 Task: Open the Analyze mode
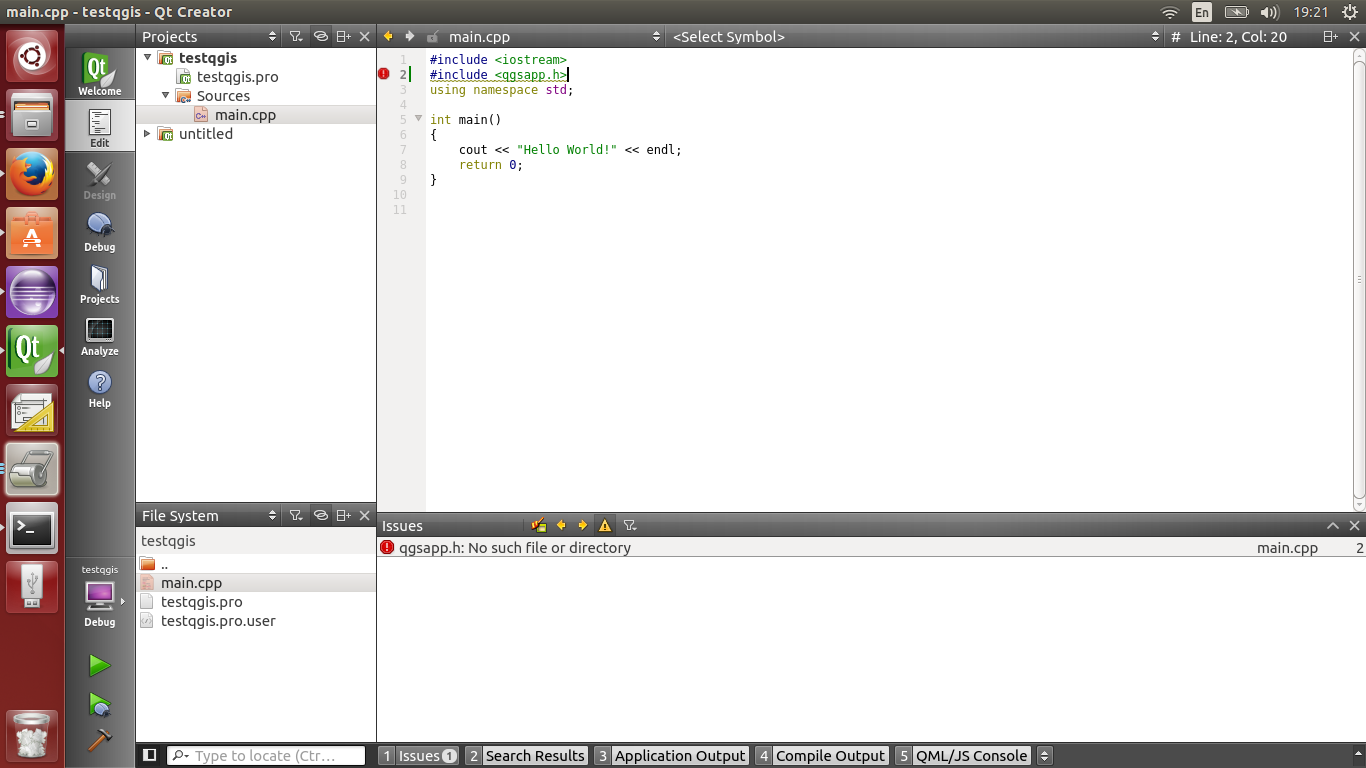pos(99,336)
